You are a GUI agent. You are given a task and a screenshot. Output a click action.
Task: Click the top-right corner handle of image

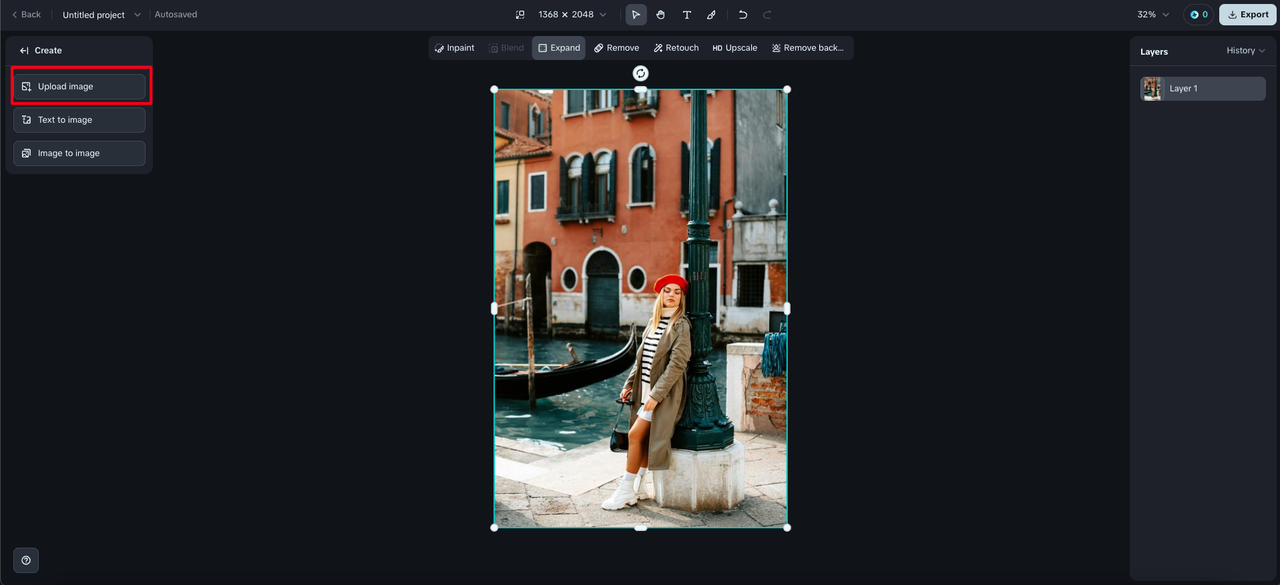(787, 90)
